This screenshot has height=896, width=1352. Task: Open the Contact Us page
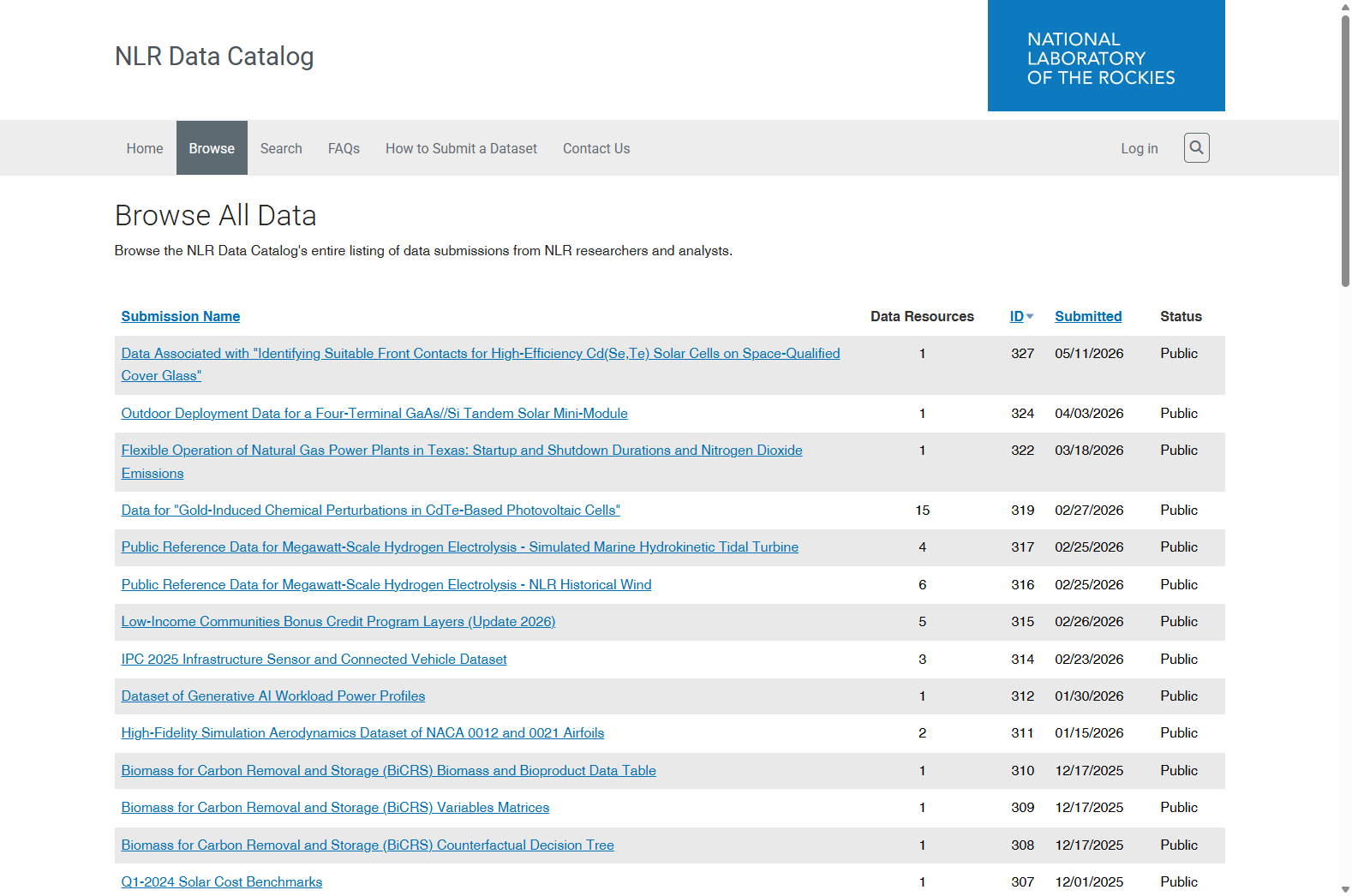(x=596, y=148)
